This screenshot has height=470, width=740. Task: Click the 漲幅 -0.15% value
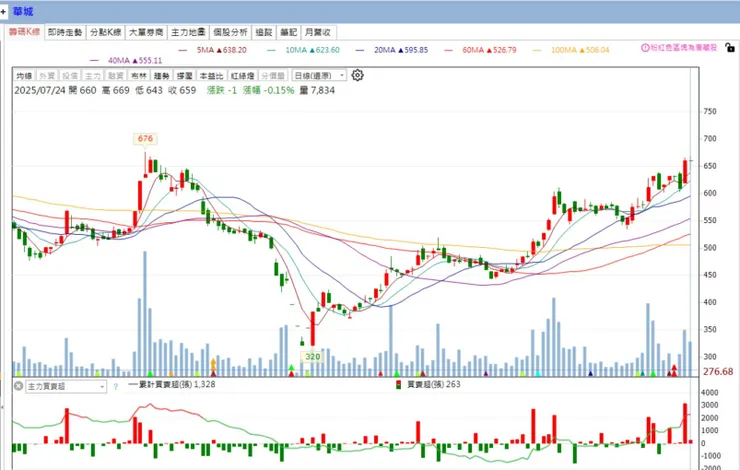tap(268, 90)
